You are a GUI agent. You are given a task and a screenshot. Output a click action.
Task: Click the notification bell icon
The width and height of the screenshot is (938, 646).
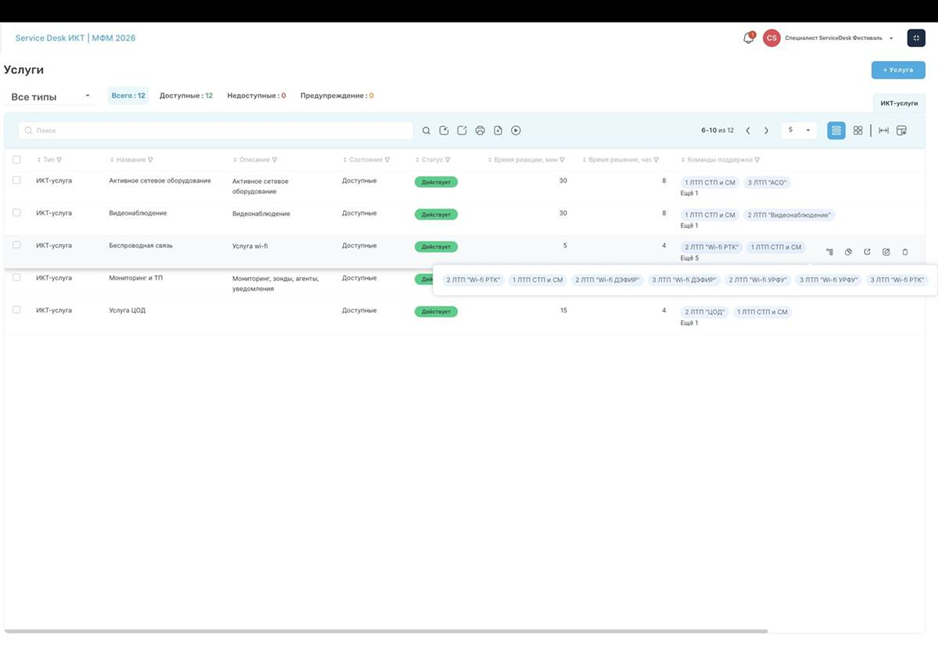[x=748, y=38]
